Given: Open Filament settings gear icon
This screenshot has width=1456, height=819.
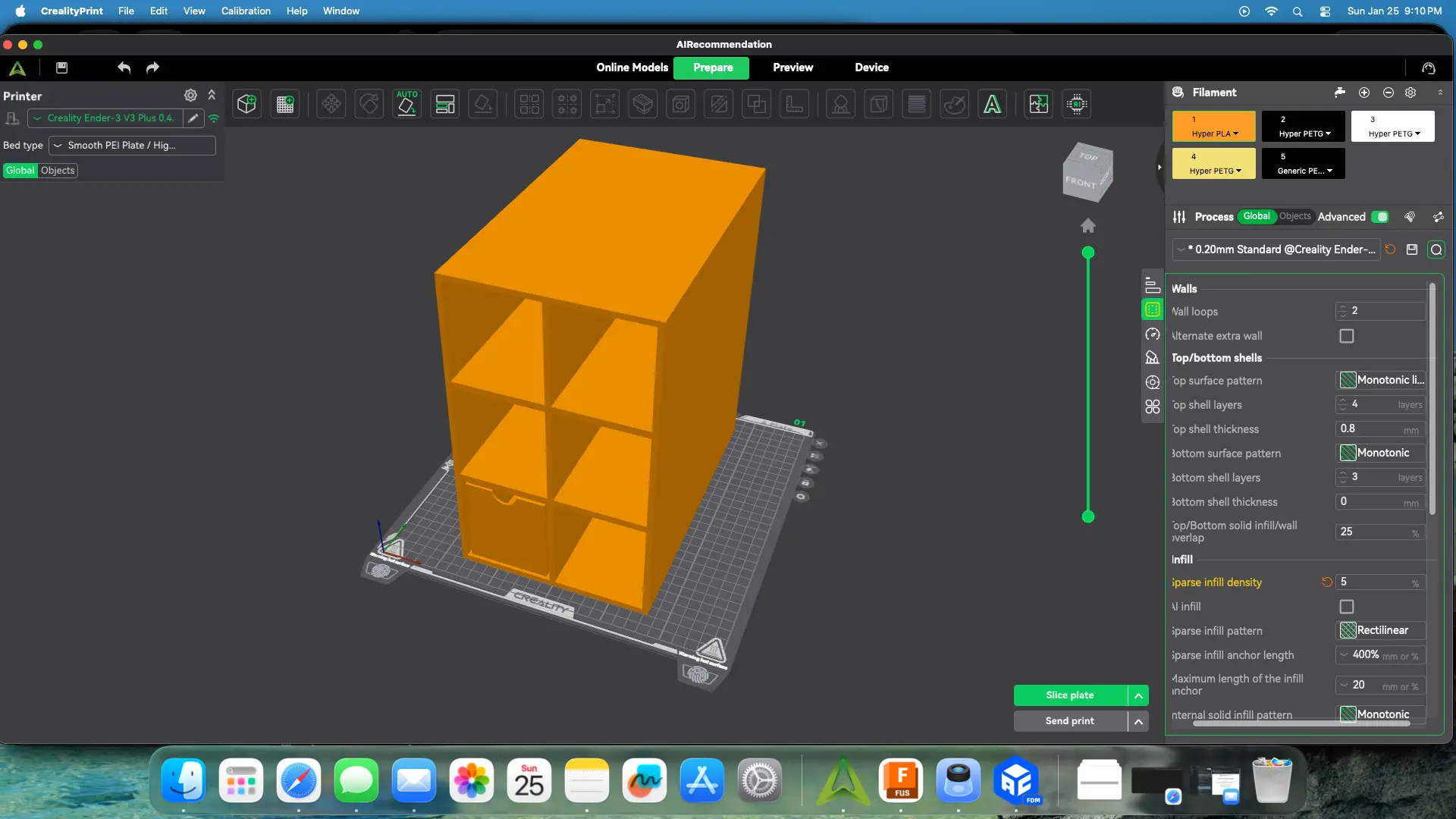Looking at the screenshot, I should tap(1410, 93).
